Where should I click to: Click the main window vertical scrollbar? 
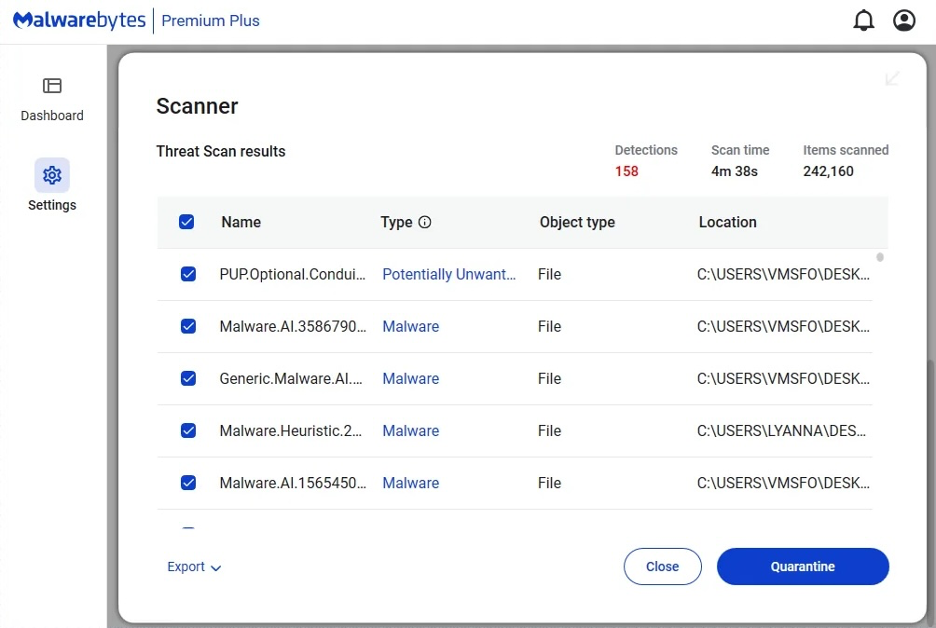pos(931,492)
